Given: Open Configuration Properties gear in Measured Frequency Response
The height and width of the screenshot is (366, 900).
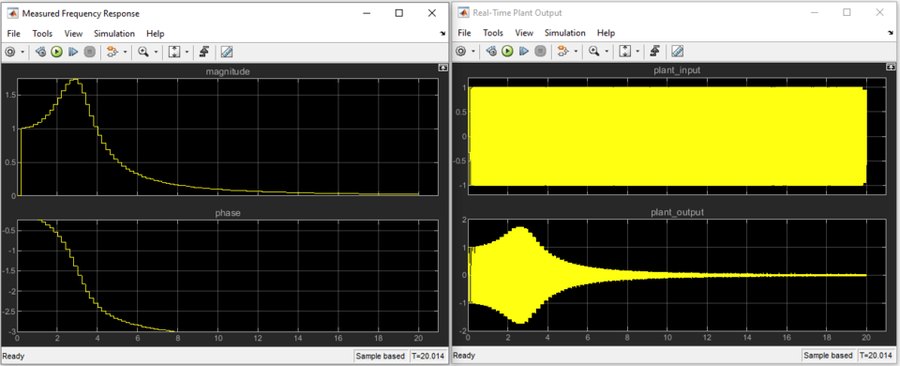Looking at the screenshot, I should point(10,52).
